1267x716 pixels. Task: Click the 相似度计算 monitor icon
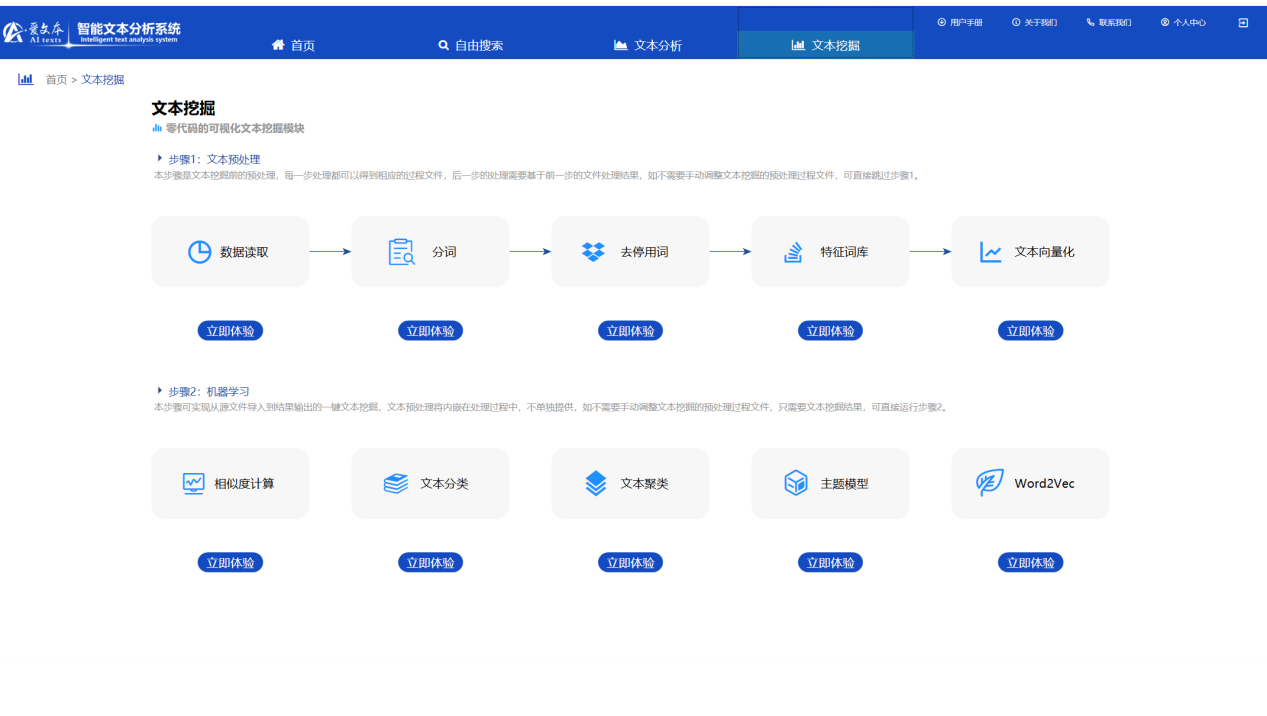tap(194, 483)
